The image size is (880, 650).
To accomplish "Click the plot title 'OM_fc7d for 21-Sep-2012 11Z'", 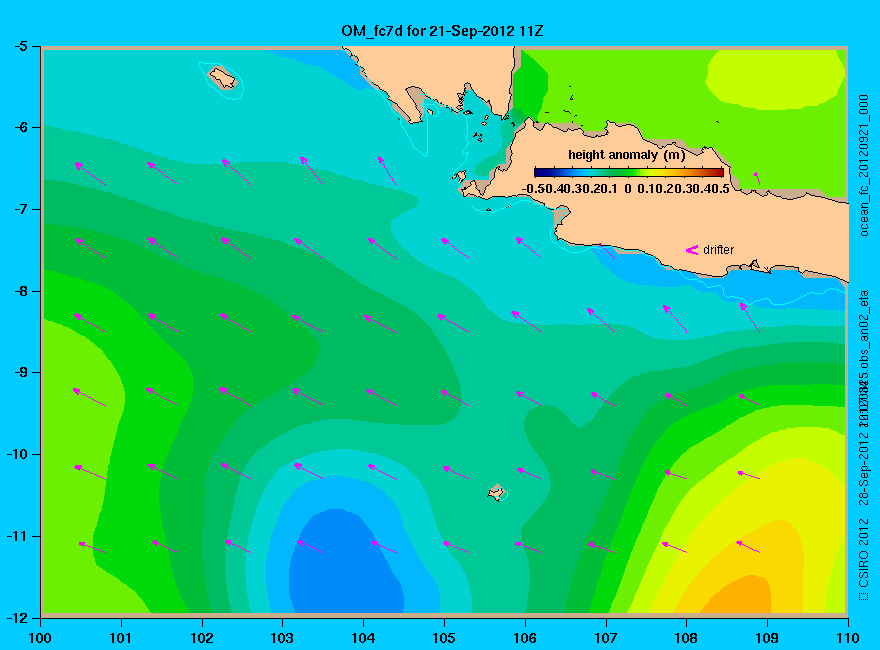I will coord(442,31).
